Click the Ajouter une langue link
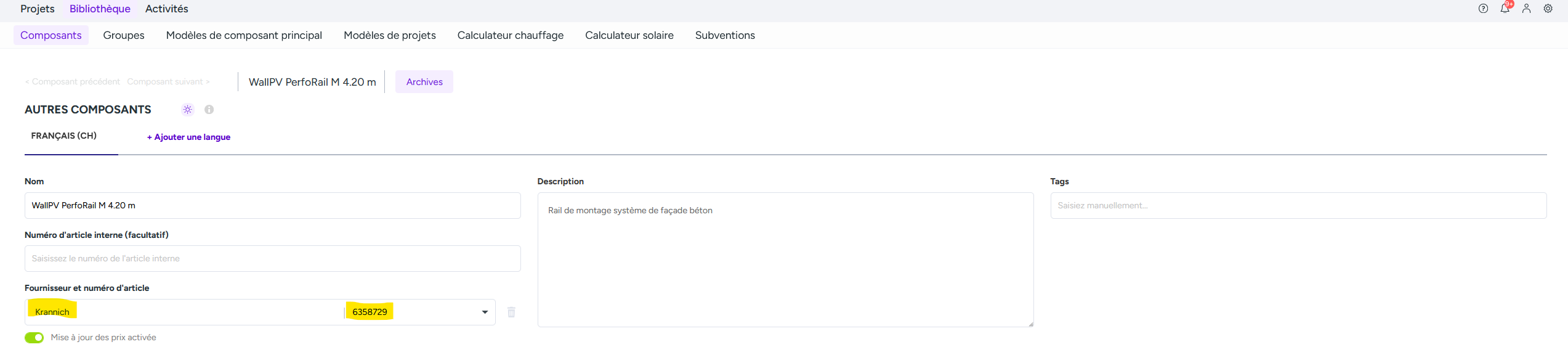 point(188,137)
